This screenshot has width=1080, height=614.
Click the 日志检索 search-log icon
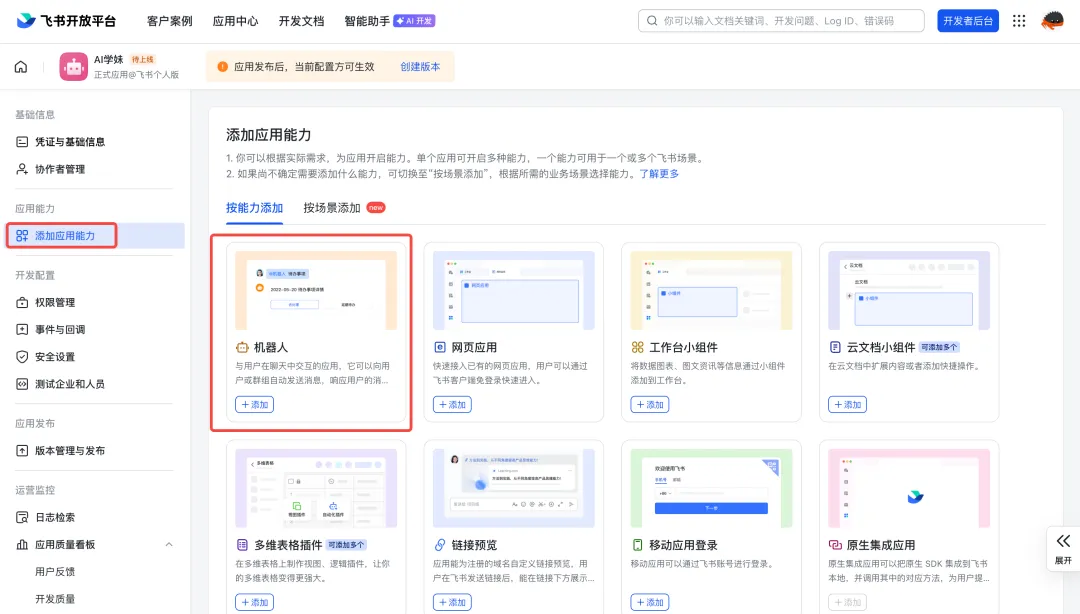pos(22,518)
